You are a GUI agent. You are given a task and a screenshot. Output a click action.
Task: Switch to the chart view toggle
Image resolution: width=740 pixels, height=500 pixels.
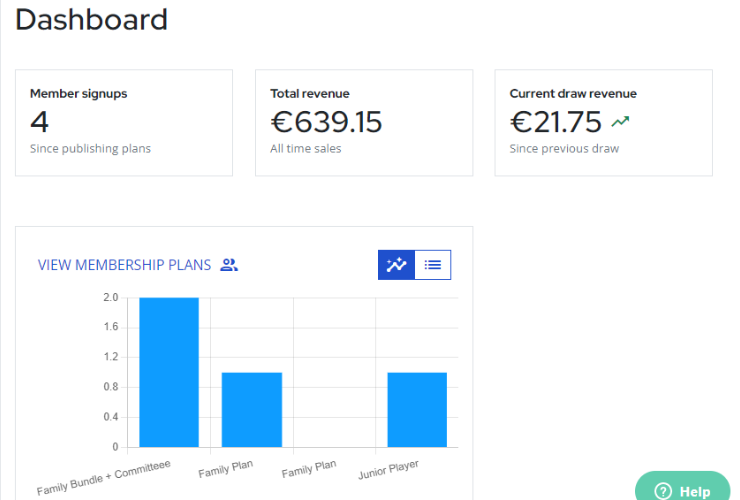click(x=396, y=265)
